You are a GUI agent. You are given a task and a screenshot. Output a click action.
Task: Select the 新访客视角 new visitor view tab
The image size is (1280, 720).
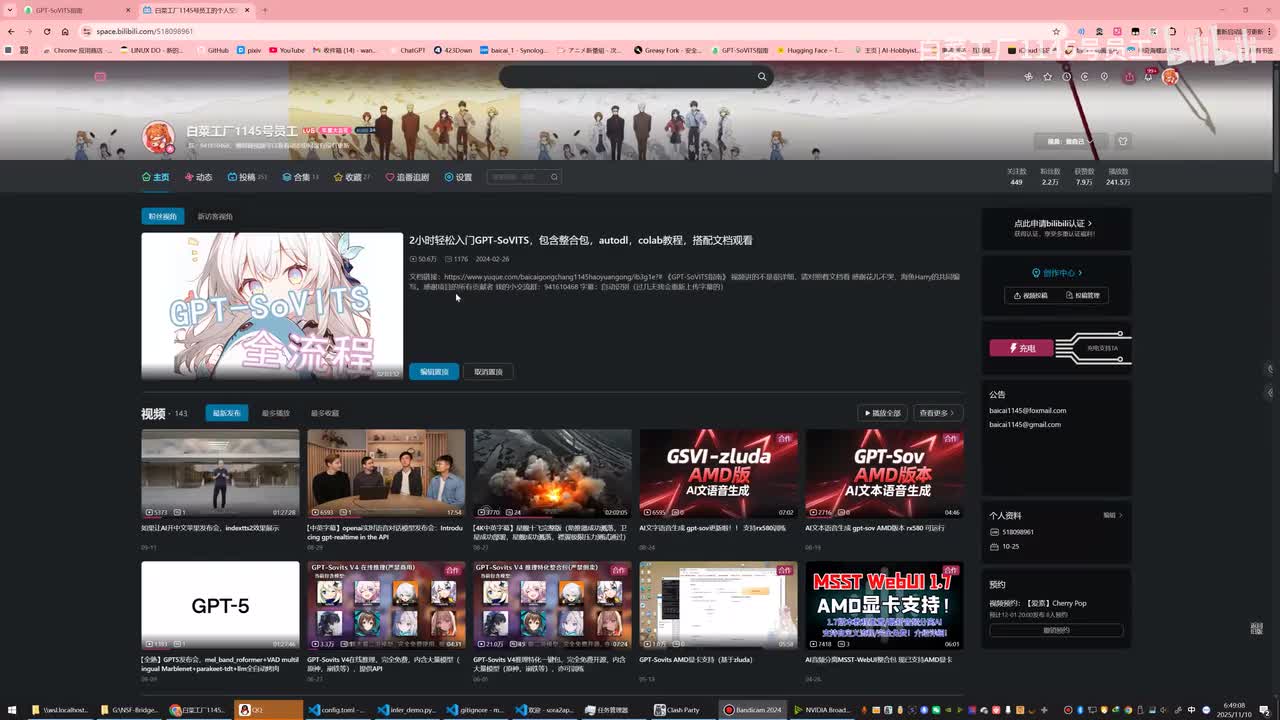point(215,216)
